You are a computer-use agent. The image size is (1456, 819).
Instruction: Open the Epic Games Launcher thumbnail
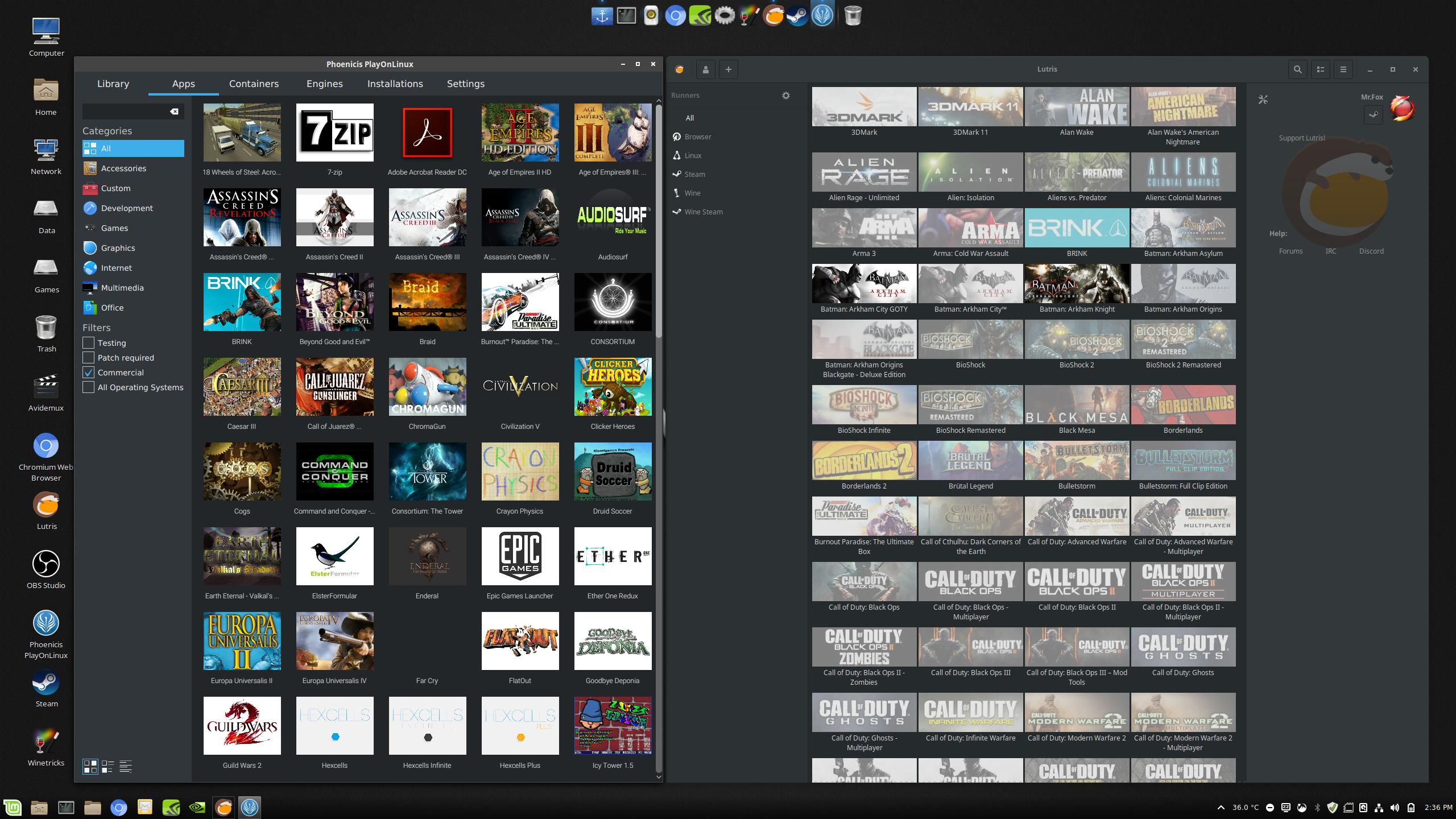[x=520, y=556]
